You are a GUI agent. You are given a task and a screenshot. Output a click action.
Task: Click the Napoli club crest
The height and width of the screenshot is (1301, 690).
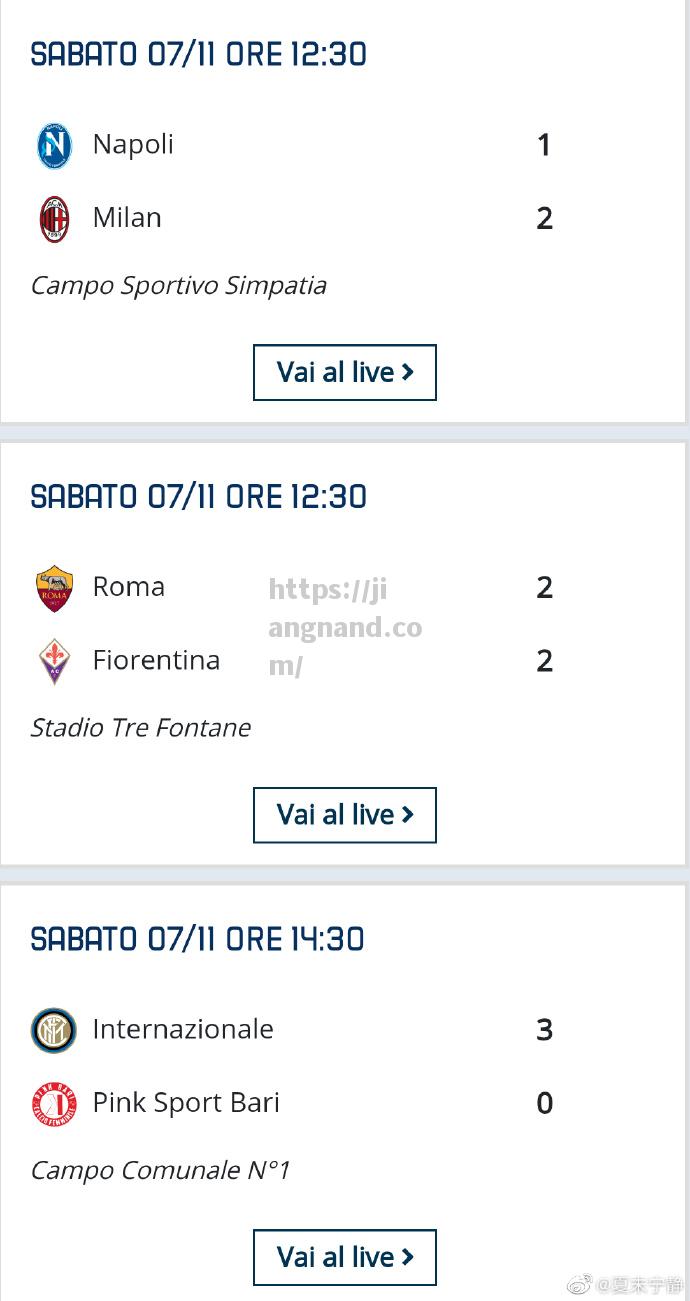(54, 145)
